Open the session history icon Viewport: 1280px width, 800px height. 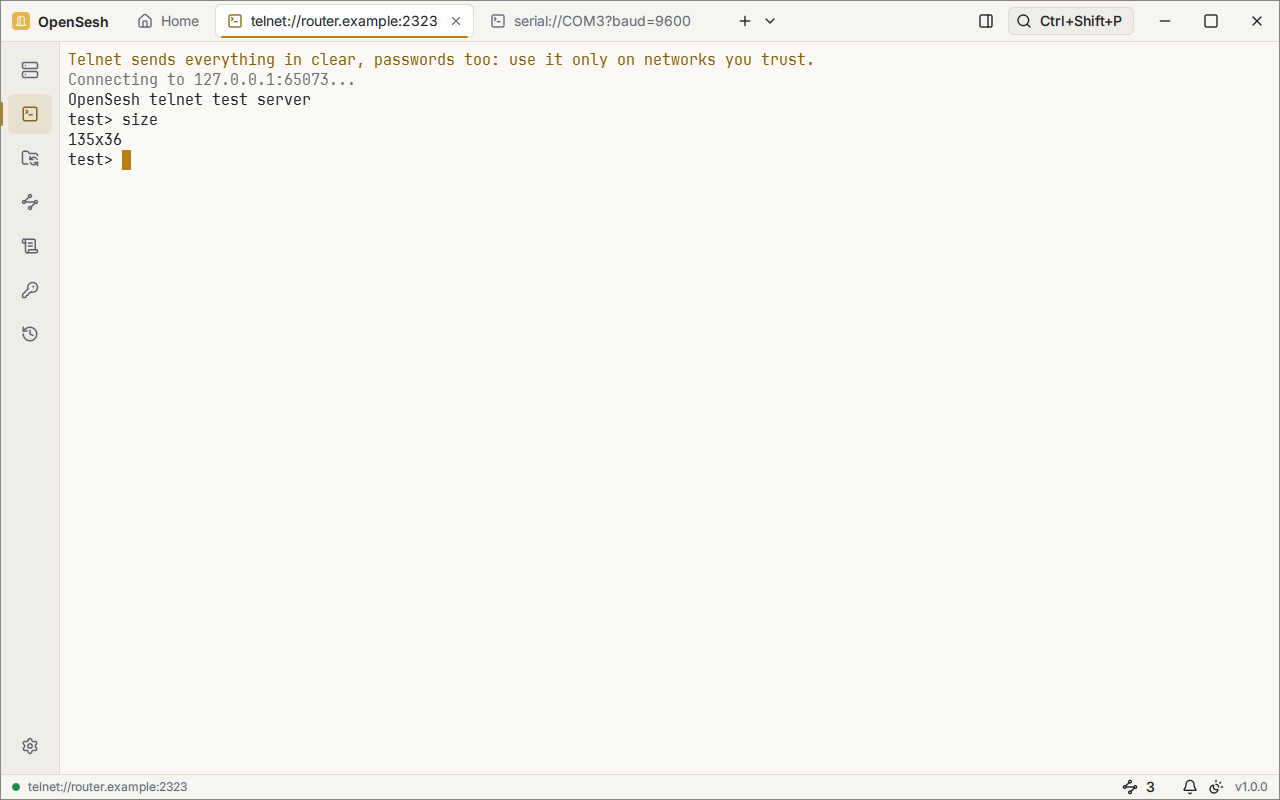click(30, 334)
